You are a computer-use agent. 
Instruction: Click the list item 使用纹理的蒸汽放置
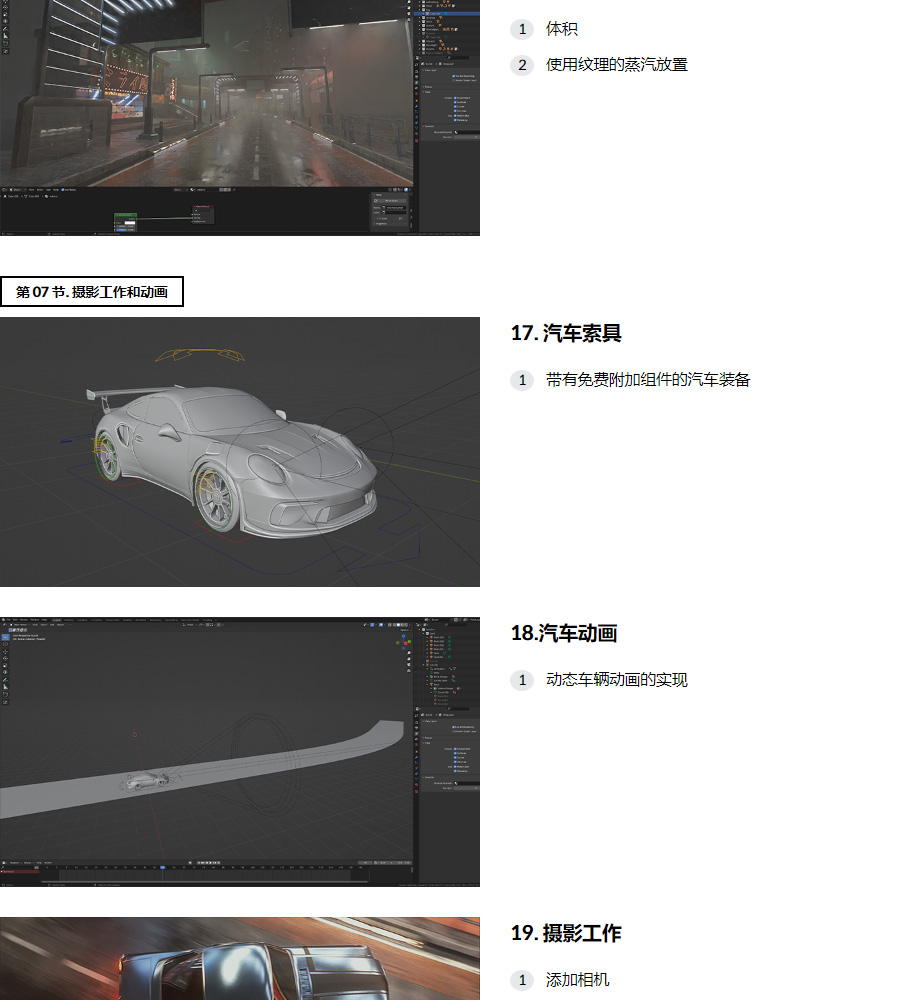pyautogui.click(x=617, y=64)
